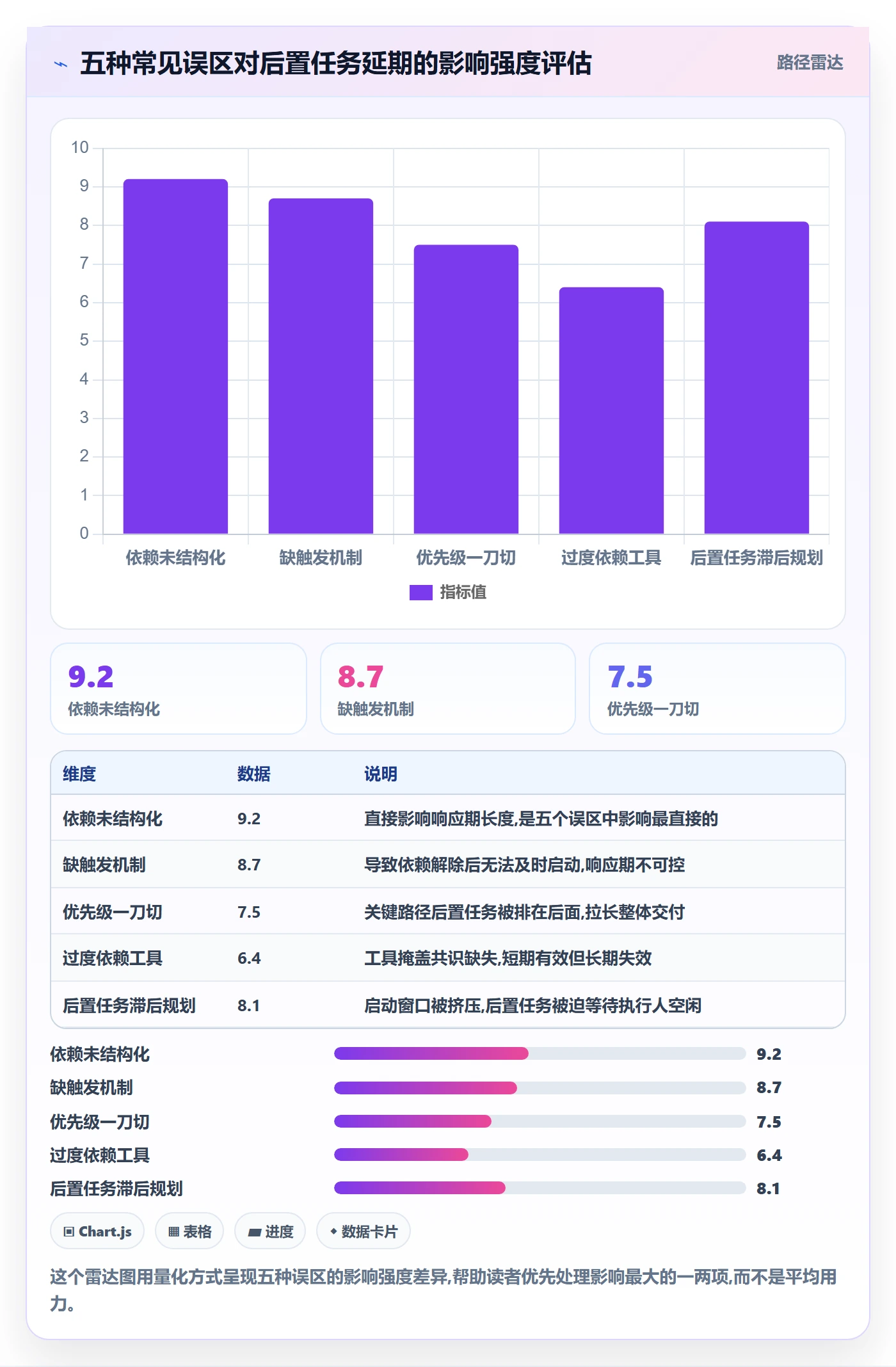Click the 依赖未结构化 progress bar
The height and width of the screenshot is (1367, 896).
(540, 1053)
